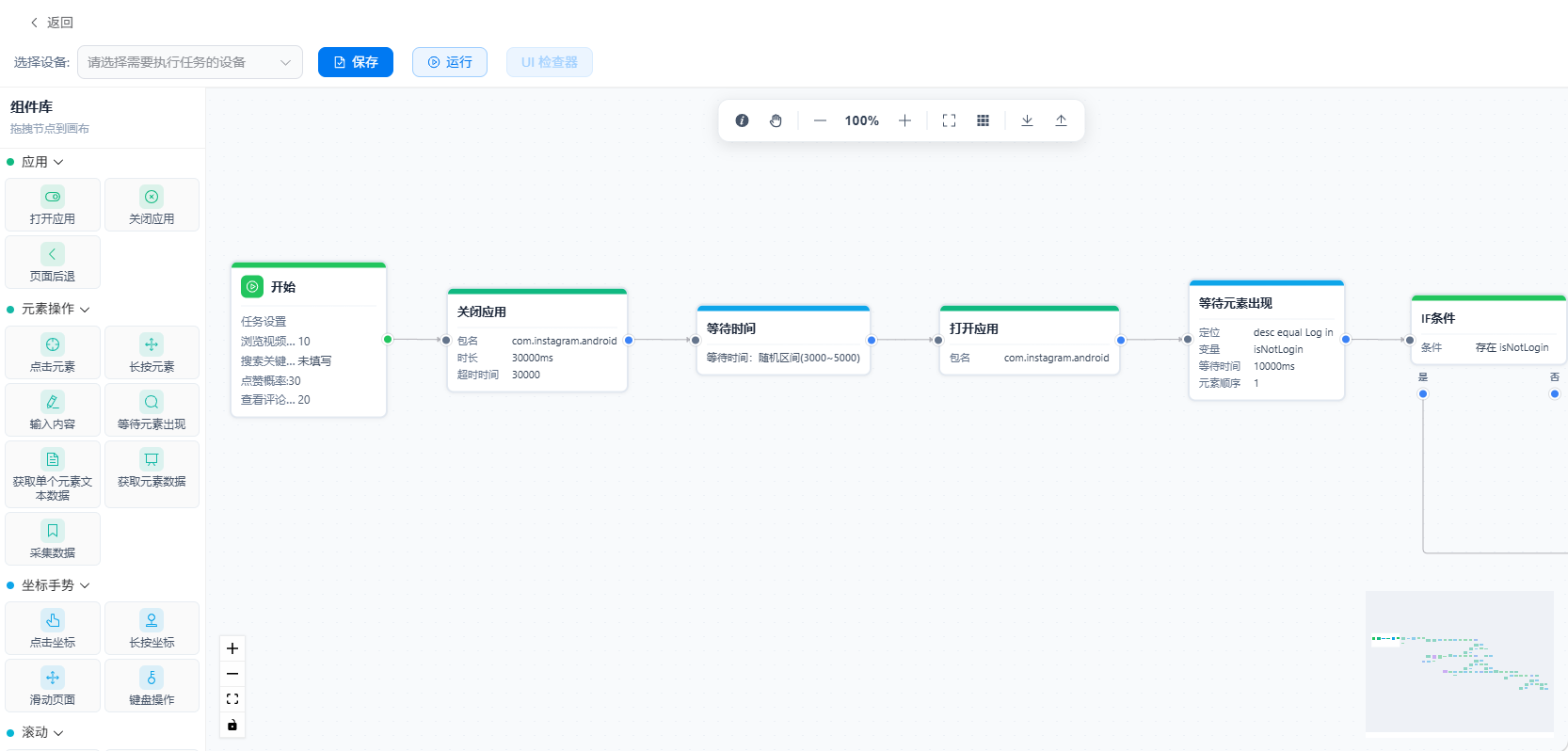Choose the 点击元素 component
This screenshot has width=1568, height=751.
[x=53, y=352]
